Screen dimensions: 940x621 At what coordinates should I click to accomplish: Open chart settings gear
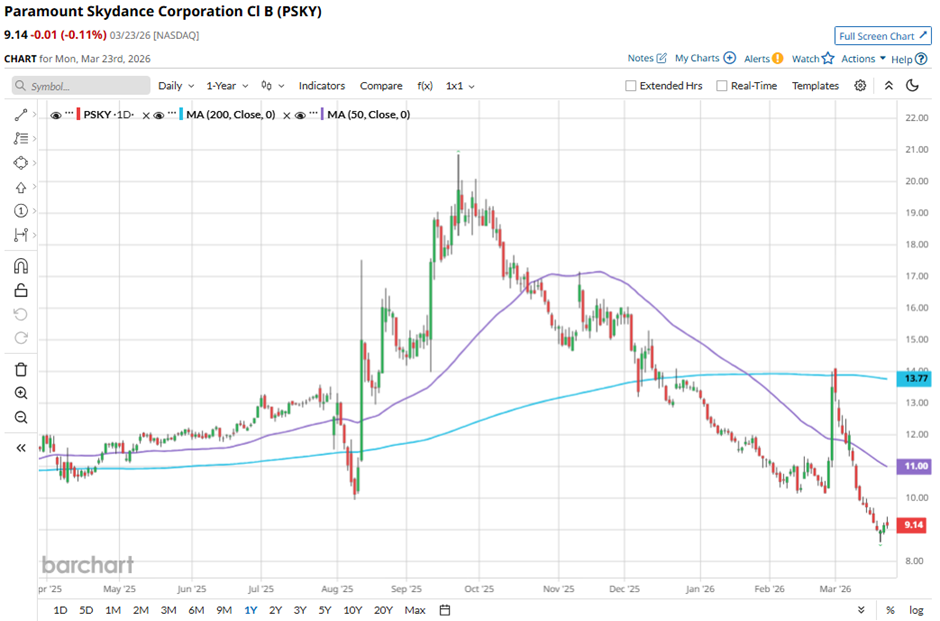coord(860,86)
